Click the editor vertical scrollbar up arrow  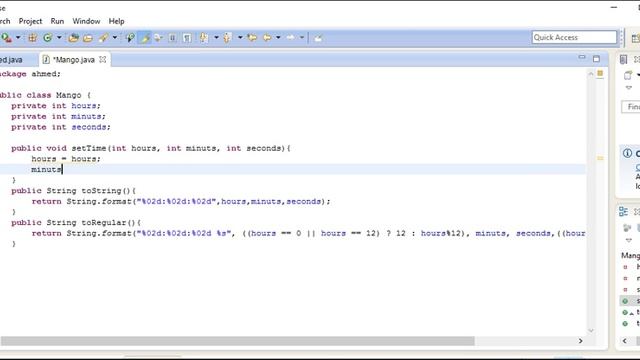click(591, 74)
